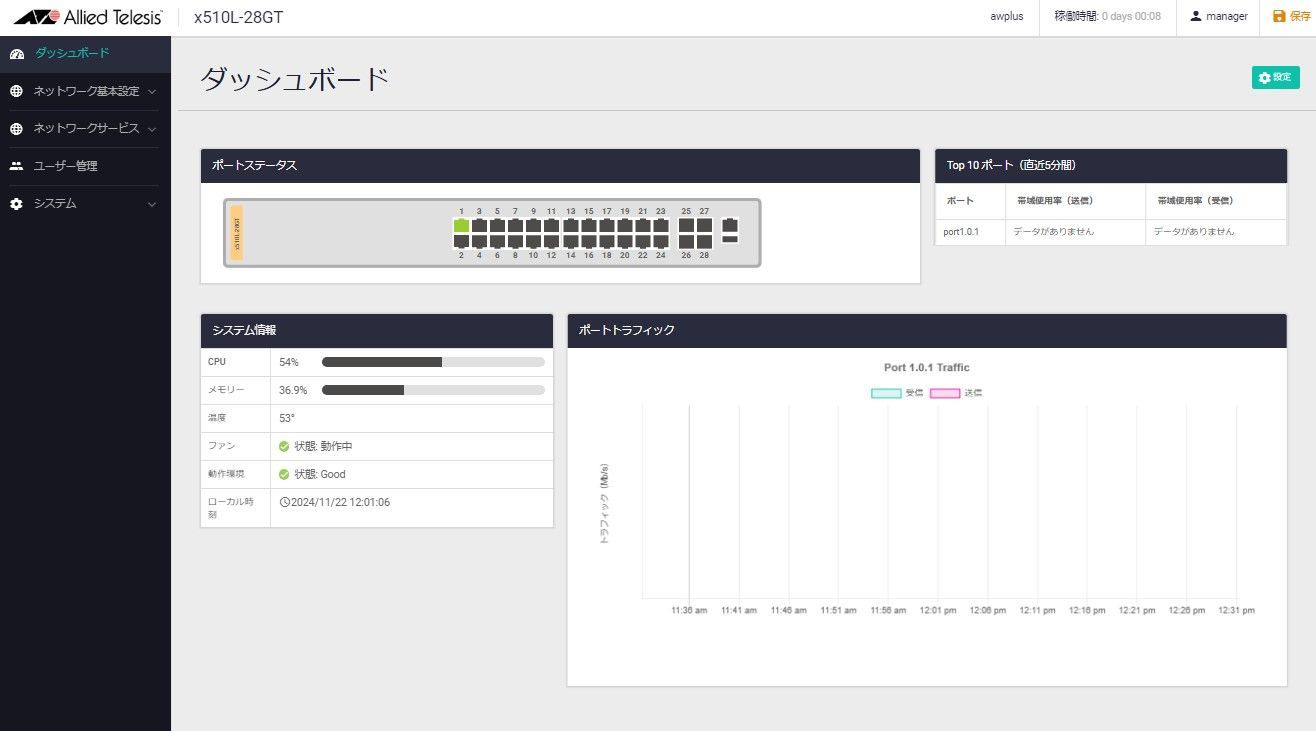Open ネットワークサービス menu item
The height and width of the screenshot is (731, 1316).
pos(85,129)
